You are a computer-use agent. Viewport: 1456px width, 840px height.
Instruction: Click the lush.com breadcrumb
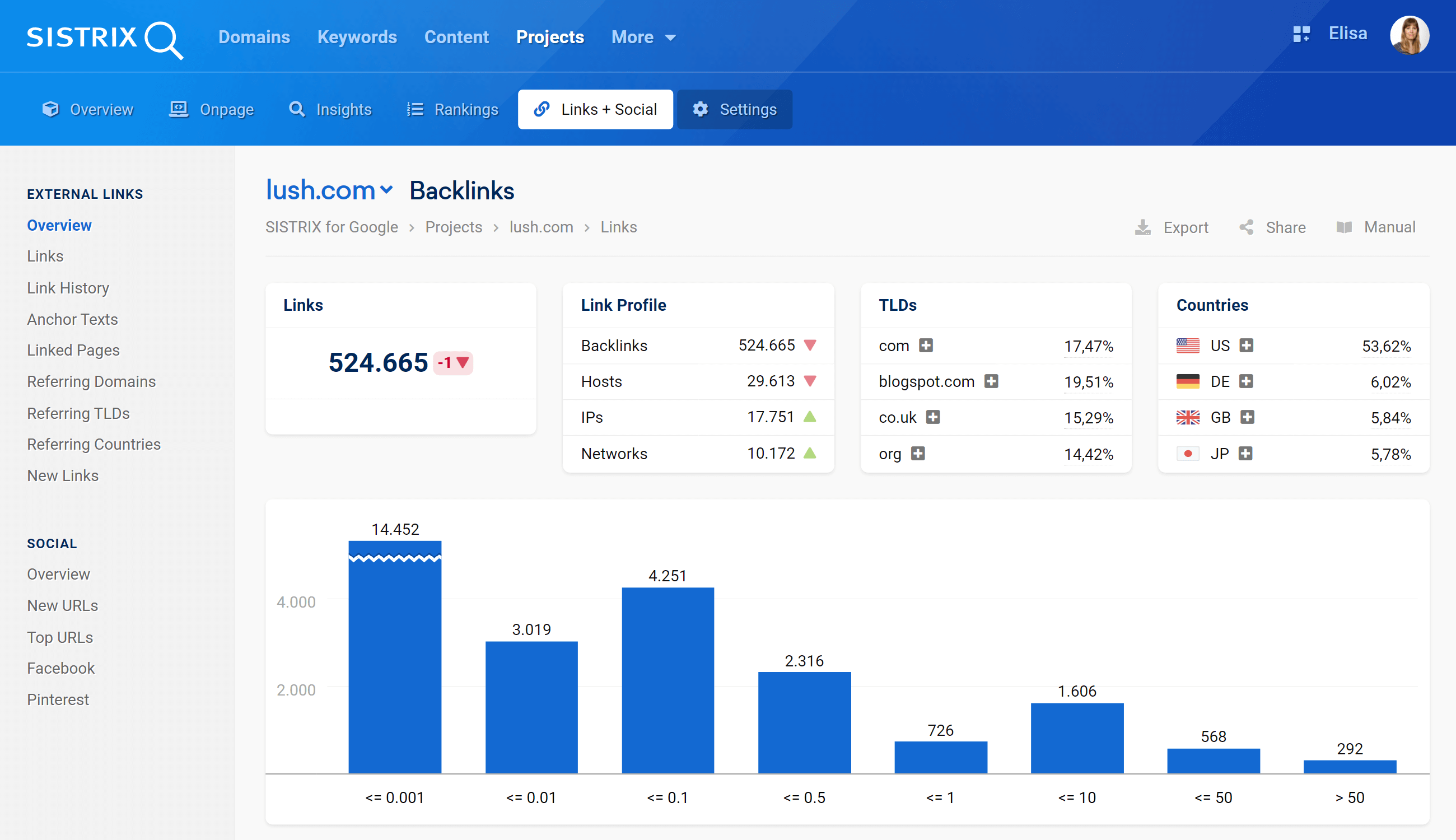[541, 227]
